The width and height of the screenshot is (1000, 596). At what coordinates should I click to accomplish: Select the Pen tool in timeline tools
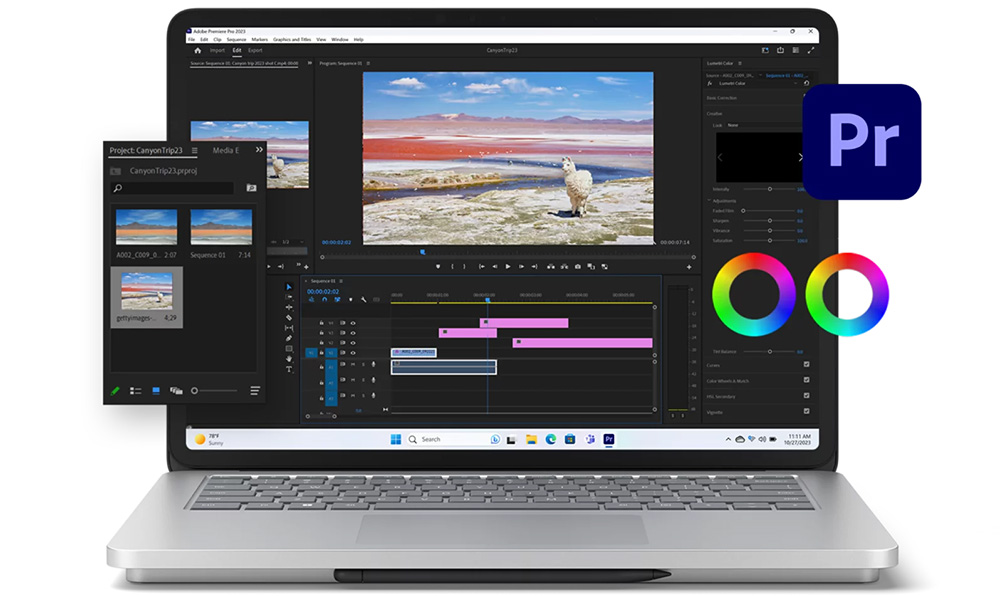pyautogui.click(x=288, y=338)
